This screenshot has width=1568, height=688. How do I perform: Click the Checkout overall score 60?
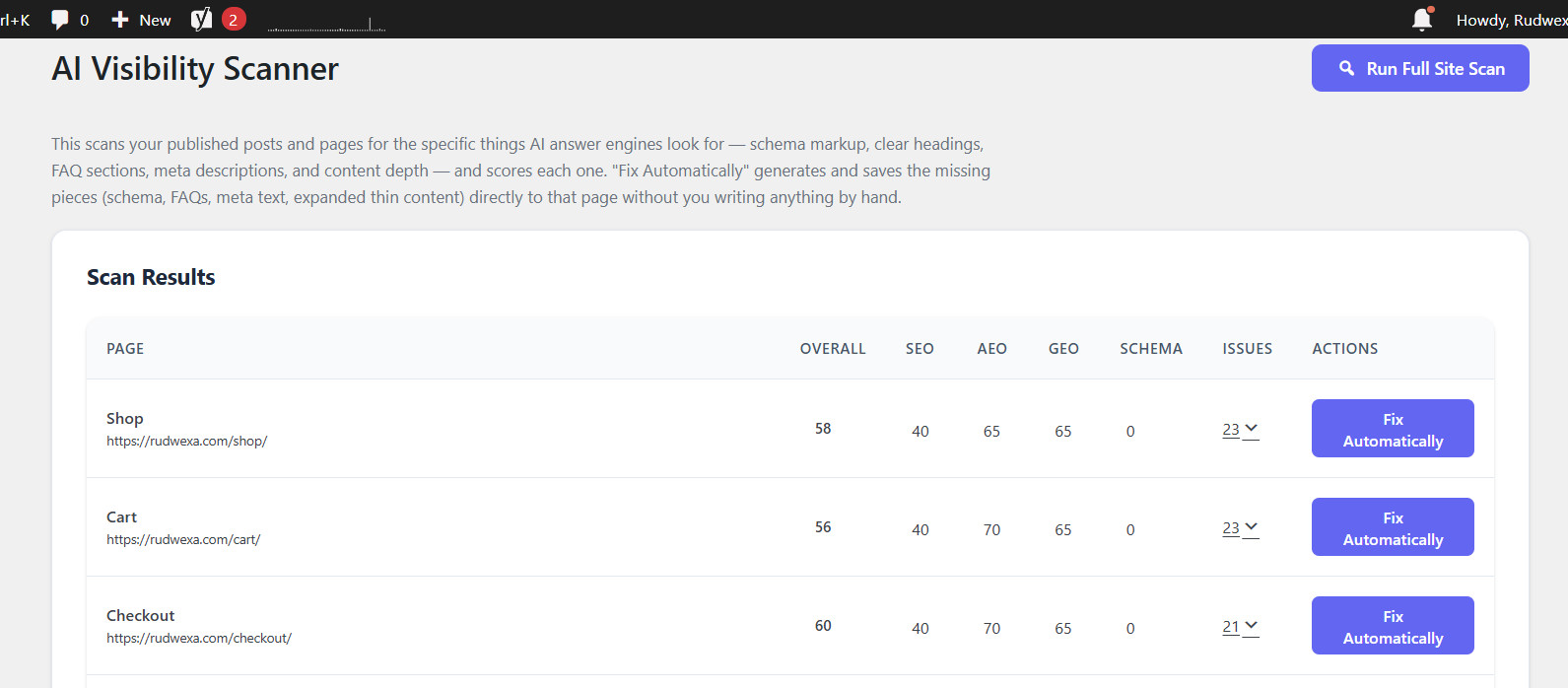pos(823,626)
